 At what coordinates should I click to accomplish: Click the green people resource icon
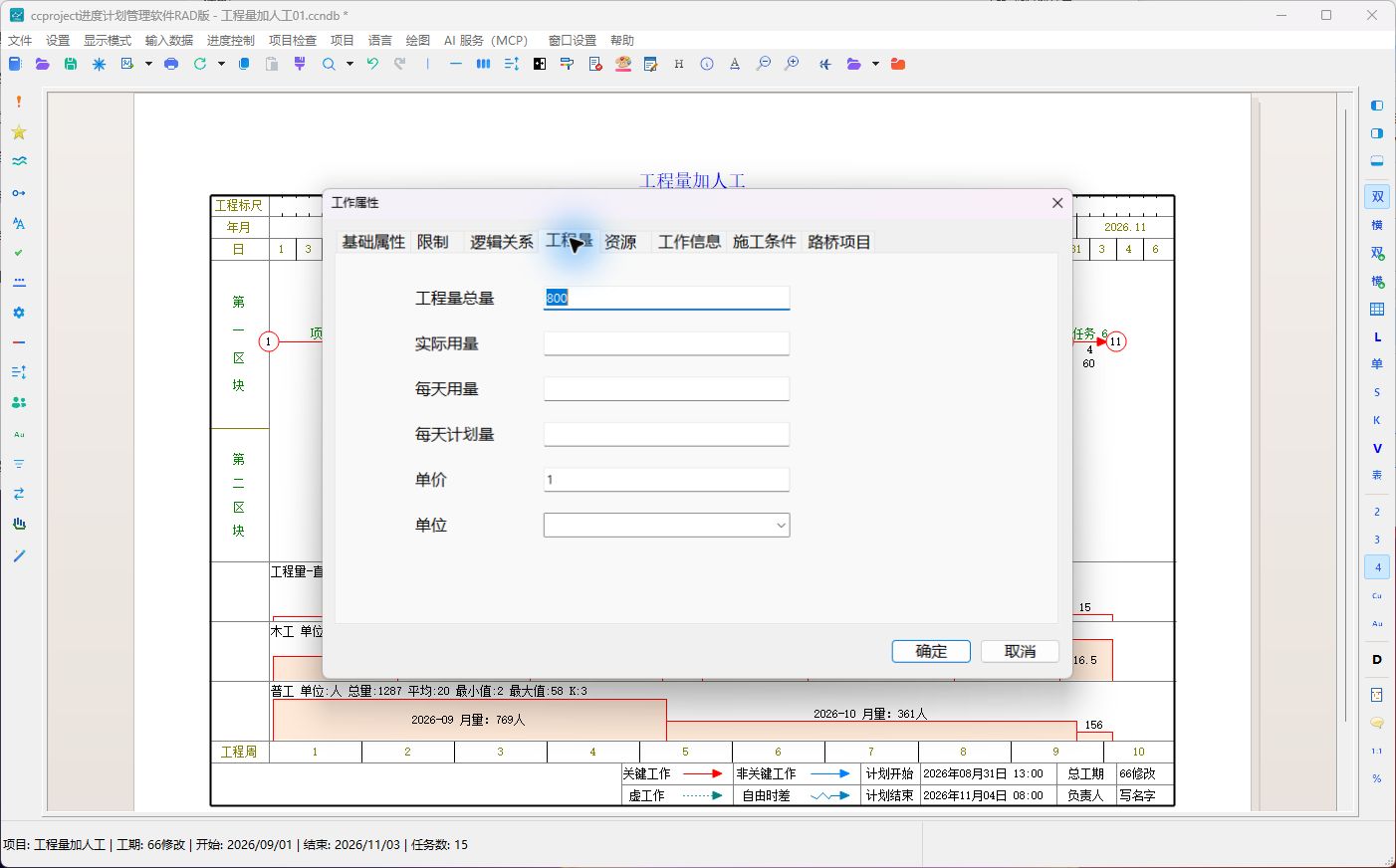(19, 403)
